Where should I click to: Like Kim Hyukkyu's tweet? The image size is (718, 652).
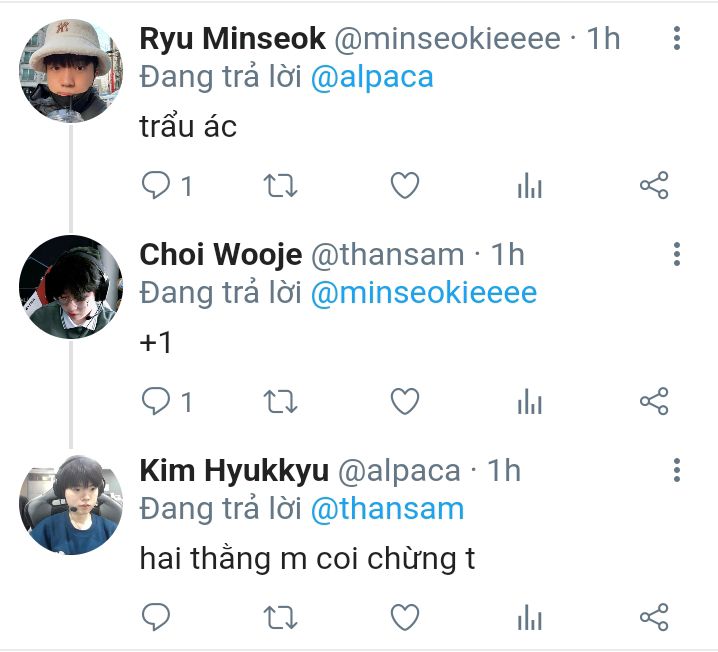point(404,616)
